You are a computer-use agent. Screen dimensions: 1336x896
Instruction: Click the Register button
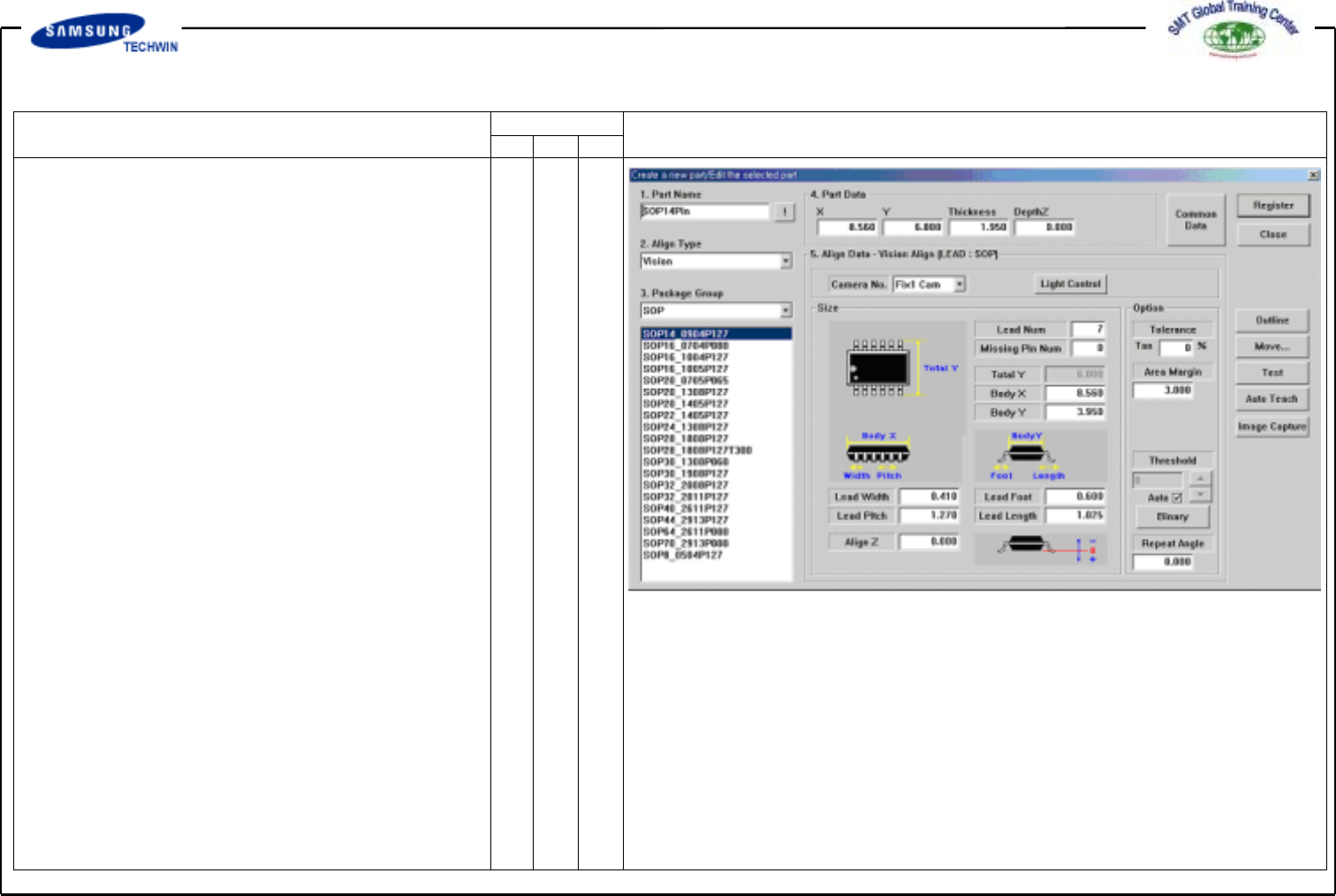point(1273,206)
